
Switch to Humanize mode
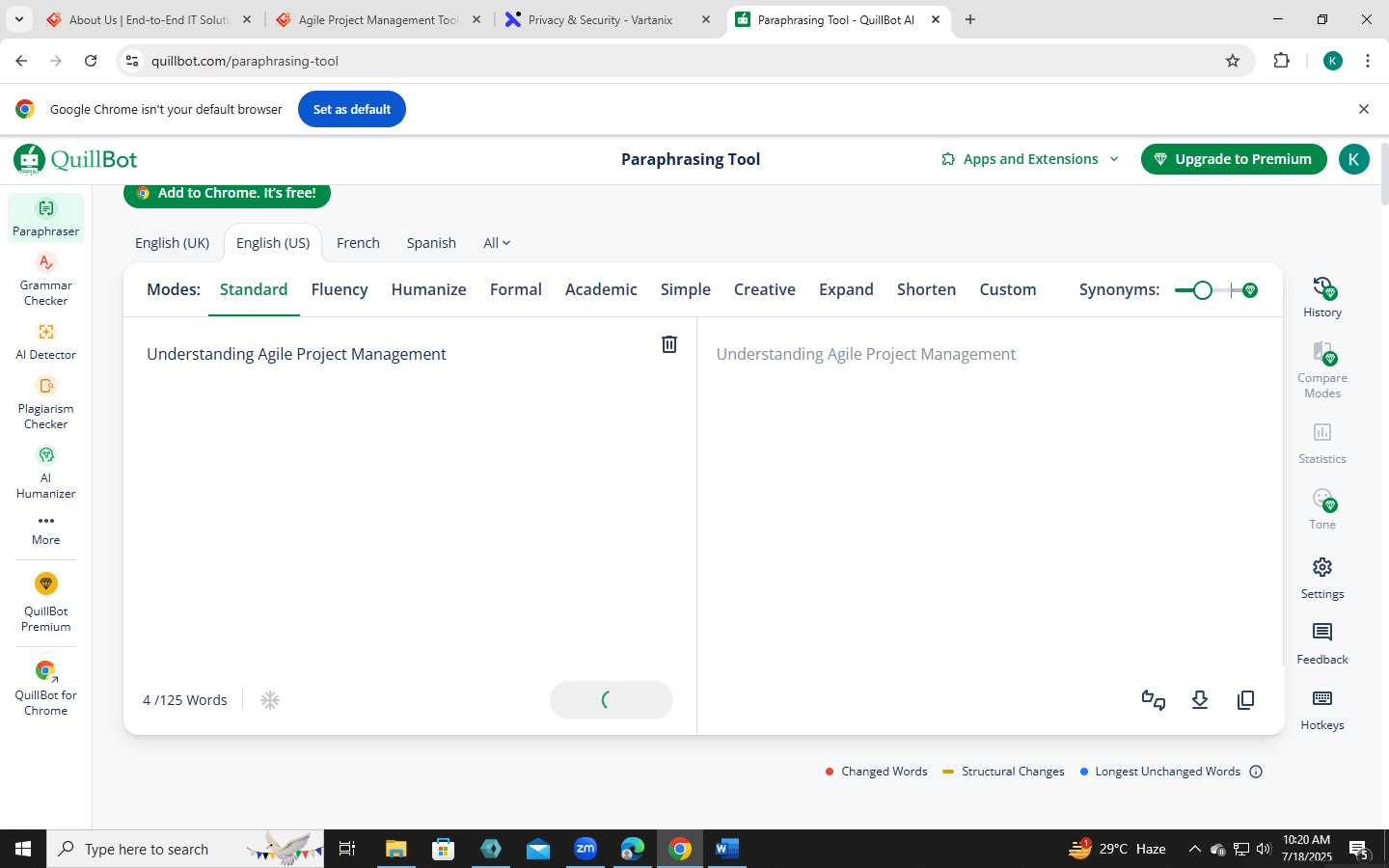tap(428, 289)
